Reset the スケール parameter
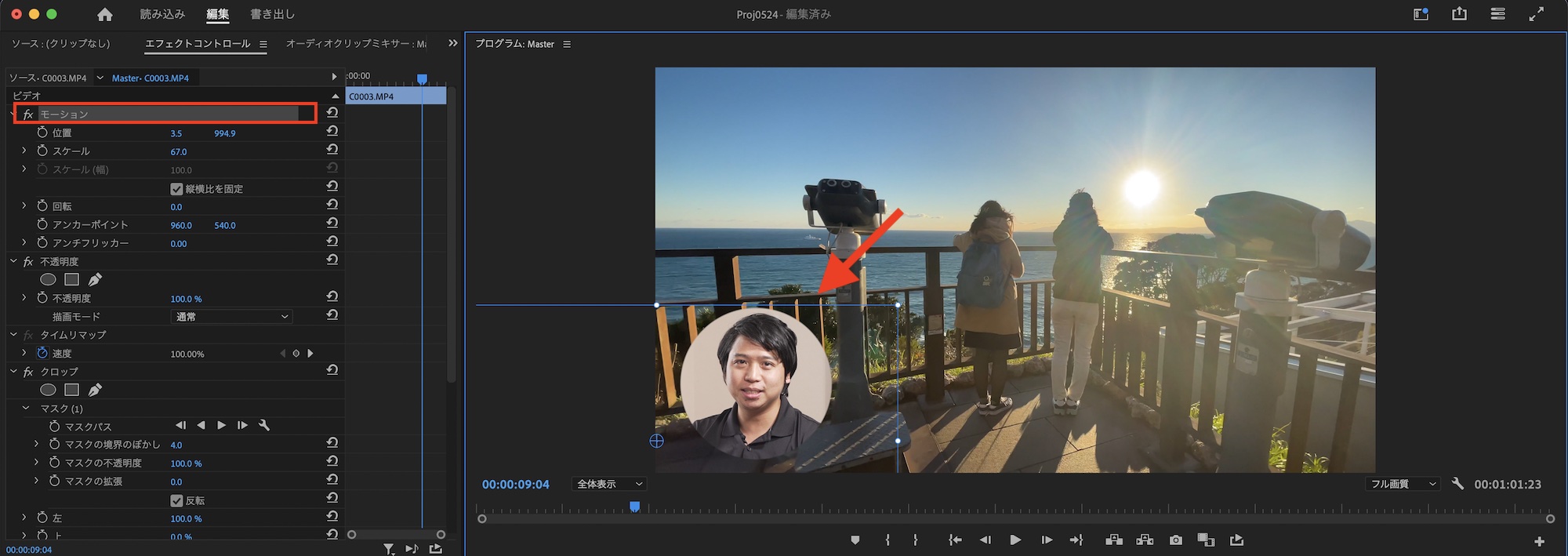1568x556 pixels. point(332,150)
